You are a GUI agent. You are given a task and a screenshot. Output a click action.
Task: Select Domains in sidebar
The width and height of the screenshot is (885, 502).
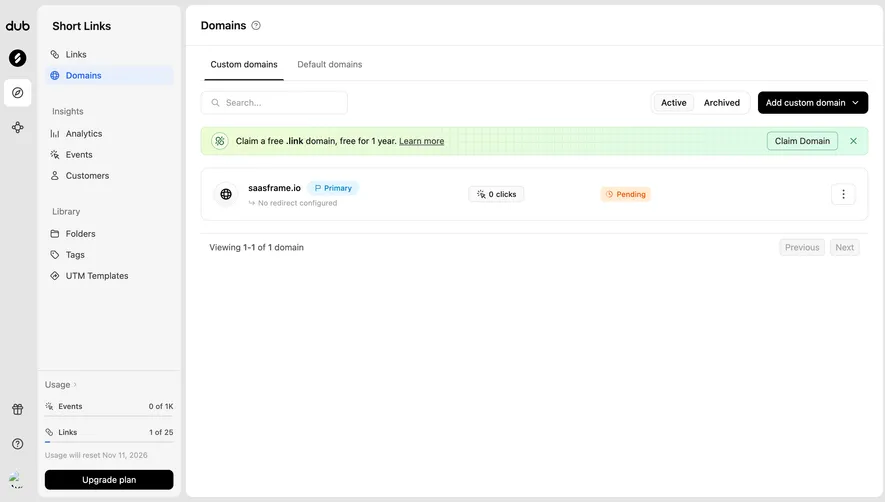109,75
